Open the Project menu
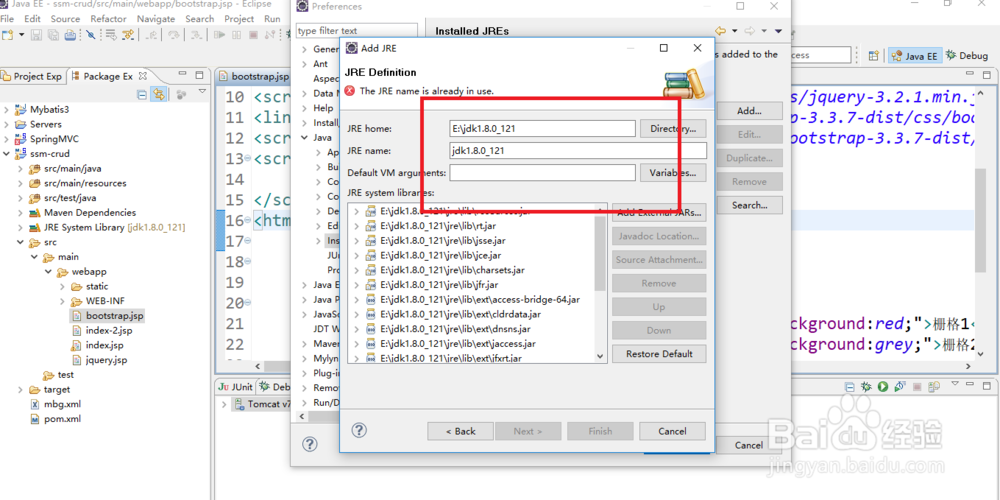This screenshot has width=1000, height=500. click(239, 18)
